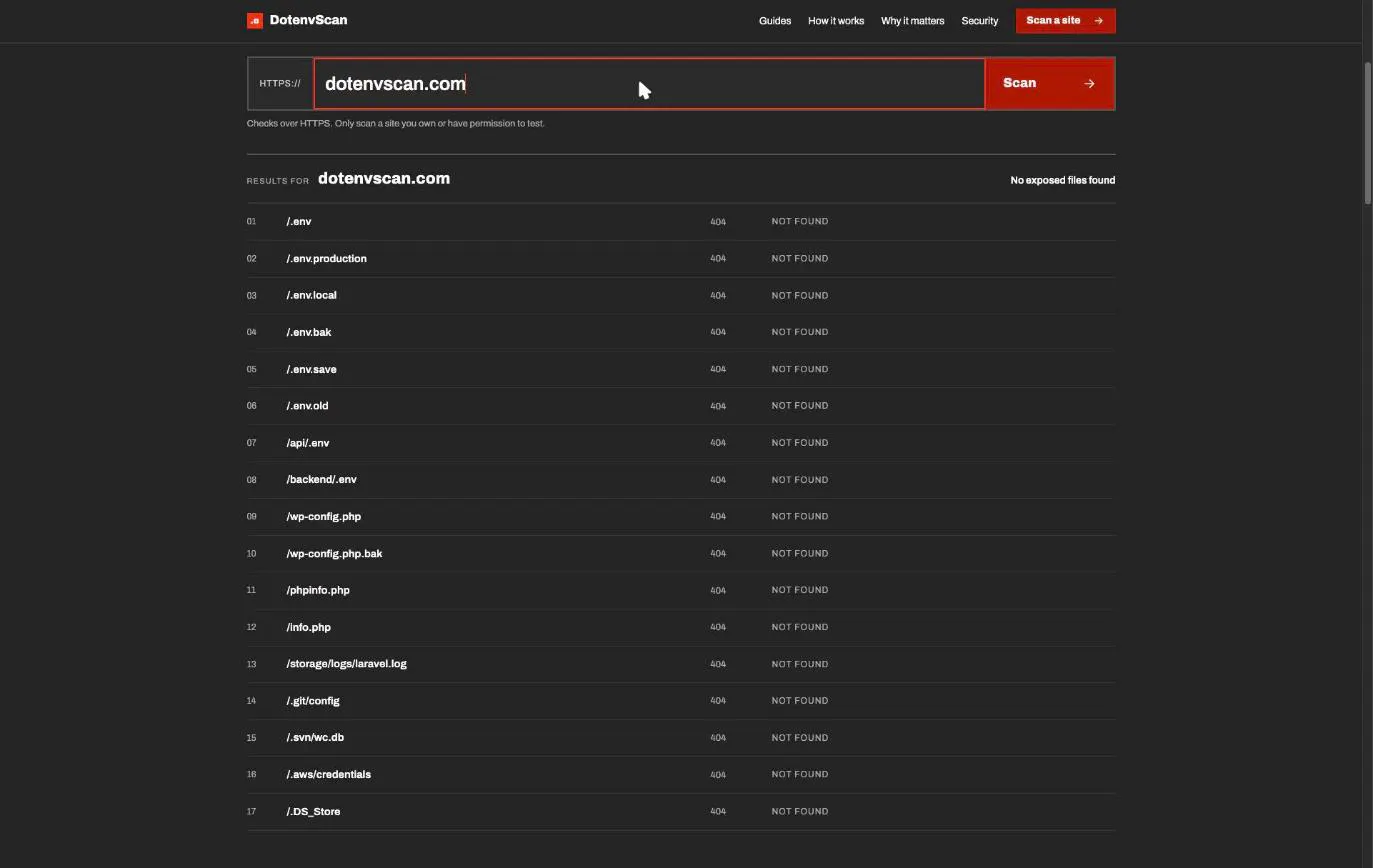Viewport: 1373px width, 868px height.
Task: Click the dotenvscan.com results heading
Action: (384, 179)
